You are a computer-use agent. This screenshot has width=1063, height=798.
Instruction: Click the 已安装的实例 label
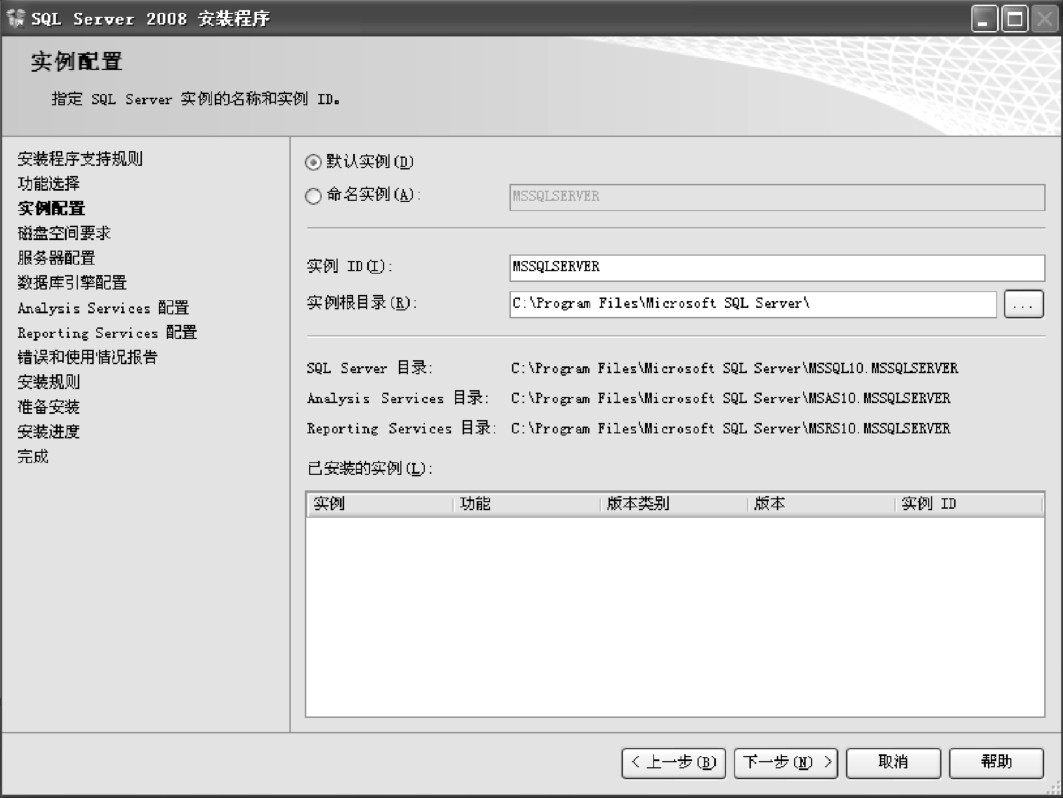tap(370, 468)
